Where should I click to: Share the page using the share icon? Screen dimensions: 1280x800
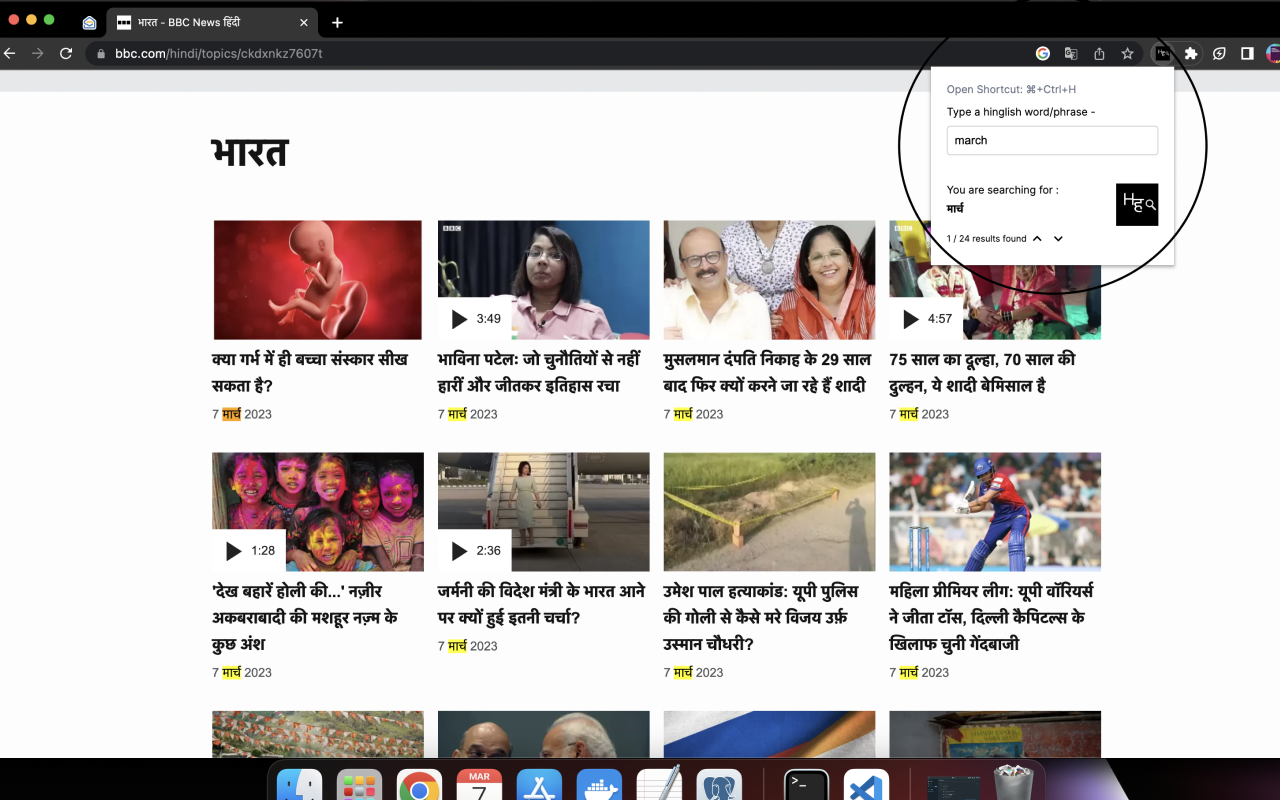click(x=1098, y=53)
